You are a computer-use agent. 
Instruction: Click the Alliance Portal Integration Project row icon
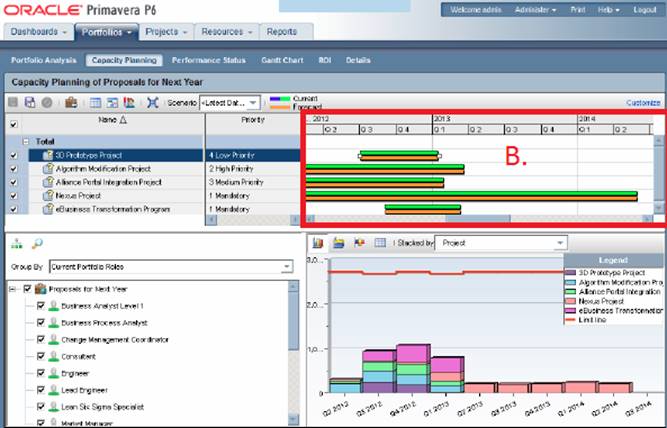tap(48, 182)
